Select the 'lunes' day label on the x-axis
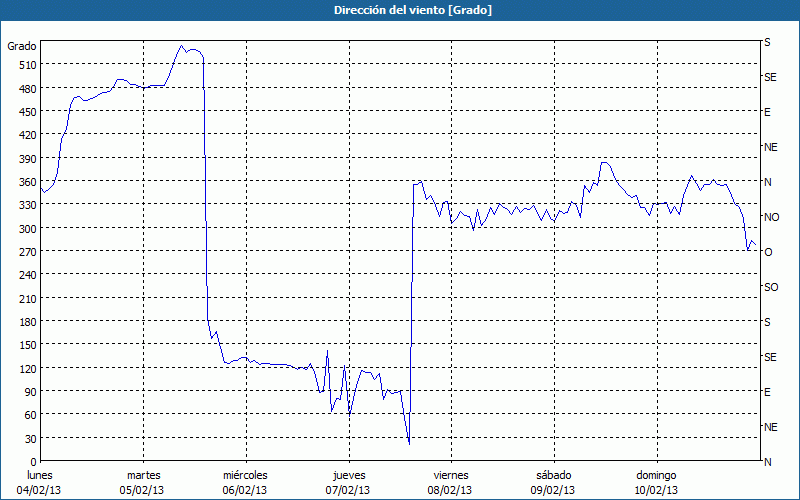800x500 pixels. pos(40,475)
